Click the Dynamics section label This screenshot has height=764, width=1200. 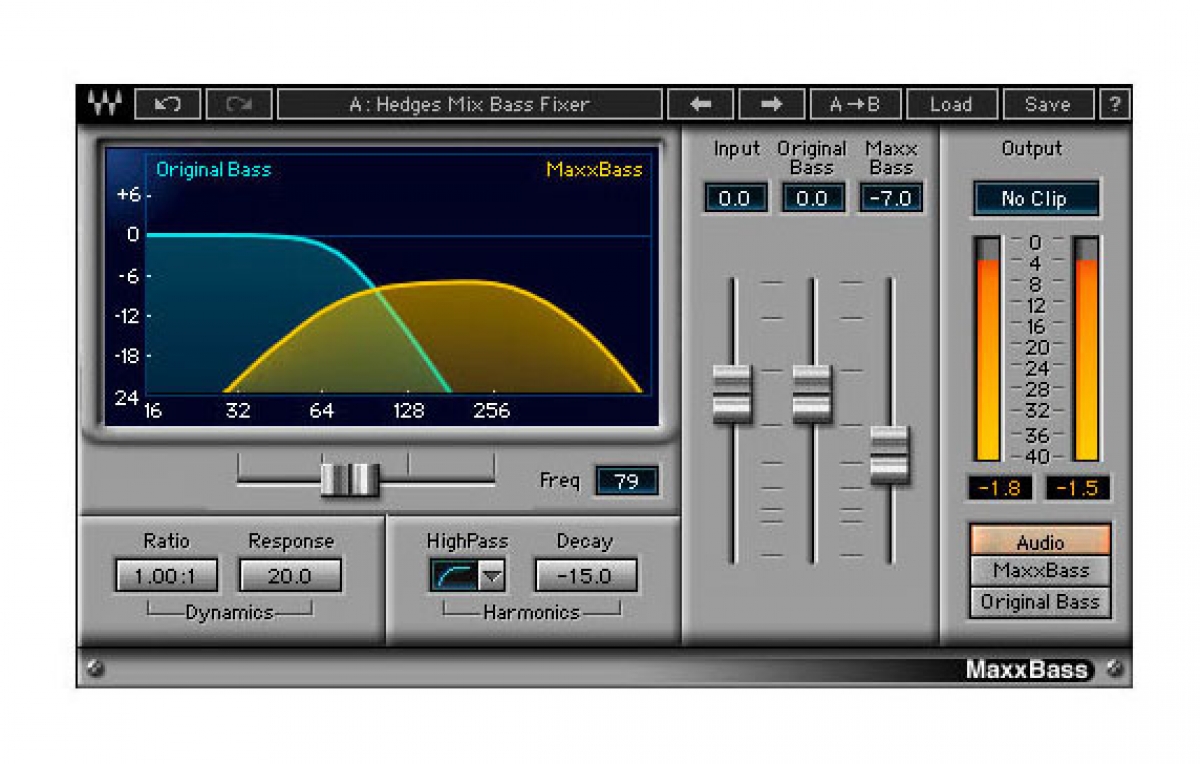coord(229,612)
